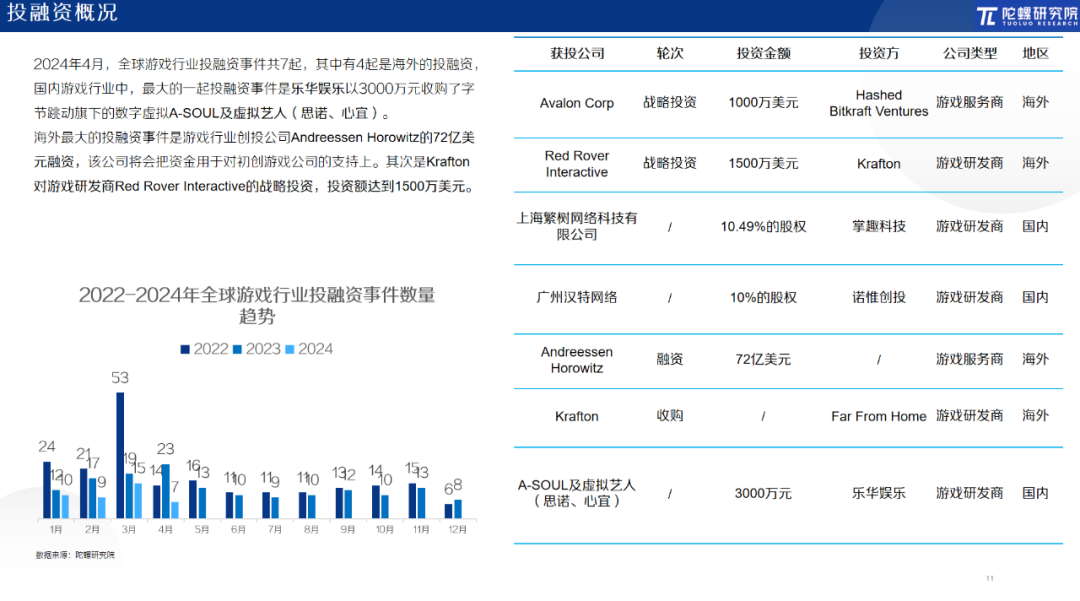Click the 3月 axis label
The width and height of the screenshot is (1080, 601).
point(128,529)
